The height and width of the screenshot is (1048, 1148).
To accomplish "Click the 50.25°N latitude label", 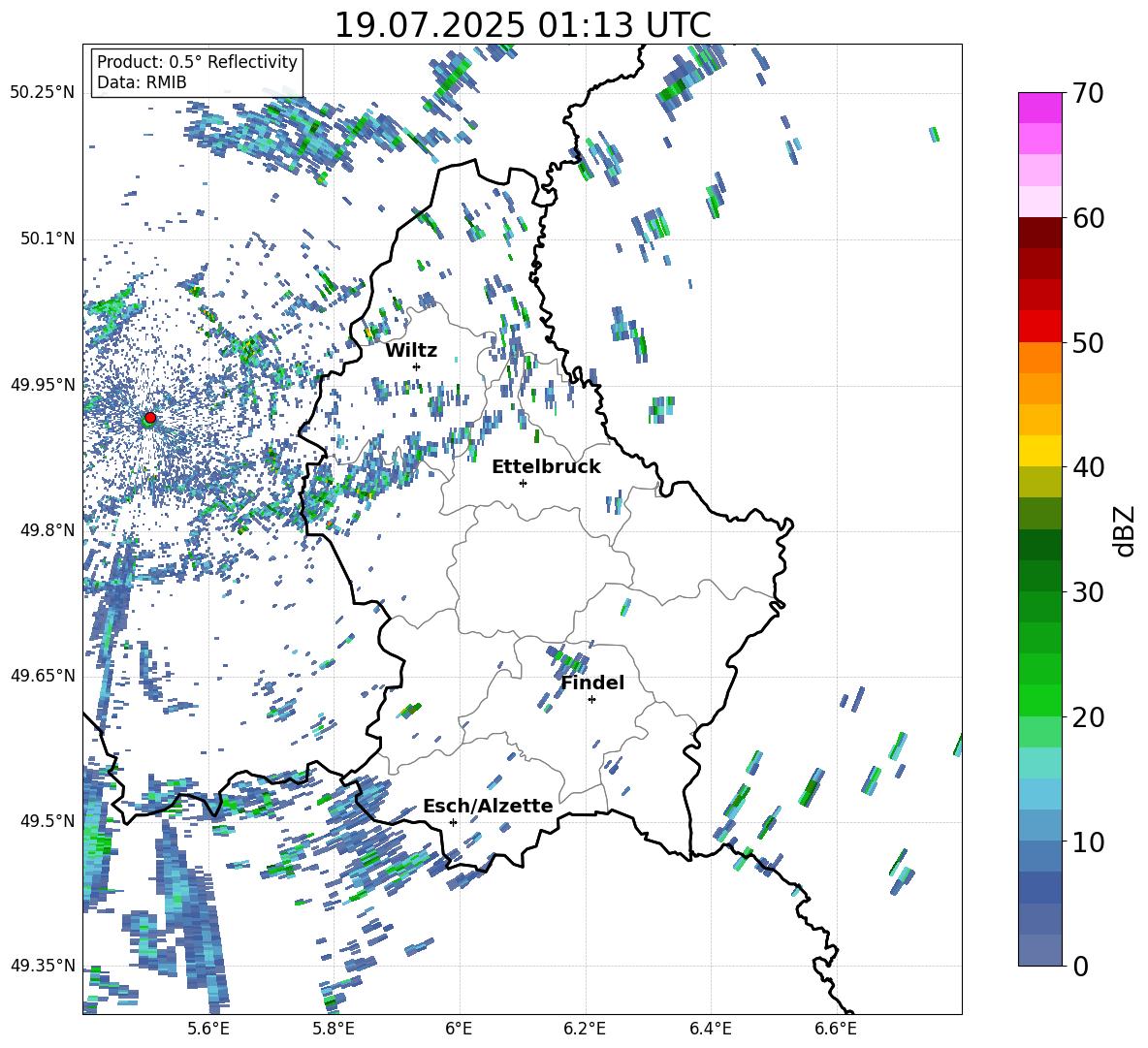I will 43,93.
